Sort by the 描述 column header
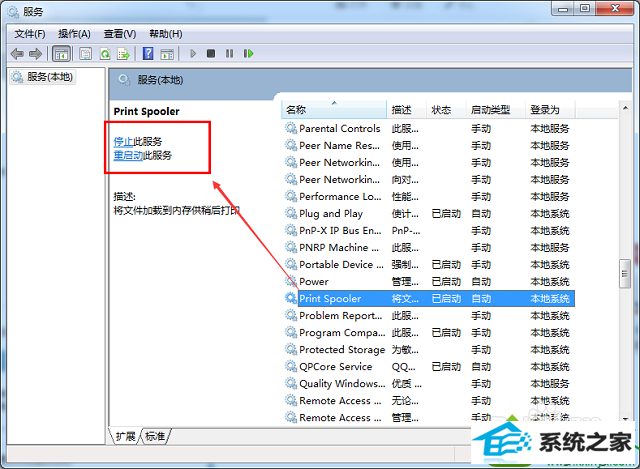The height and width of the screenshot is (469, 640). coord(406,109)
